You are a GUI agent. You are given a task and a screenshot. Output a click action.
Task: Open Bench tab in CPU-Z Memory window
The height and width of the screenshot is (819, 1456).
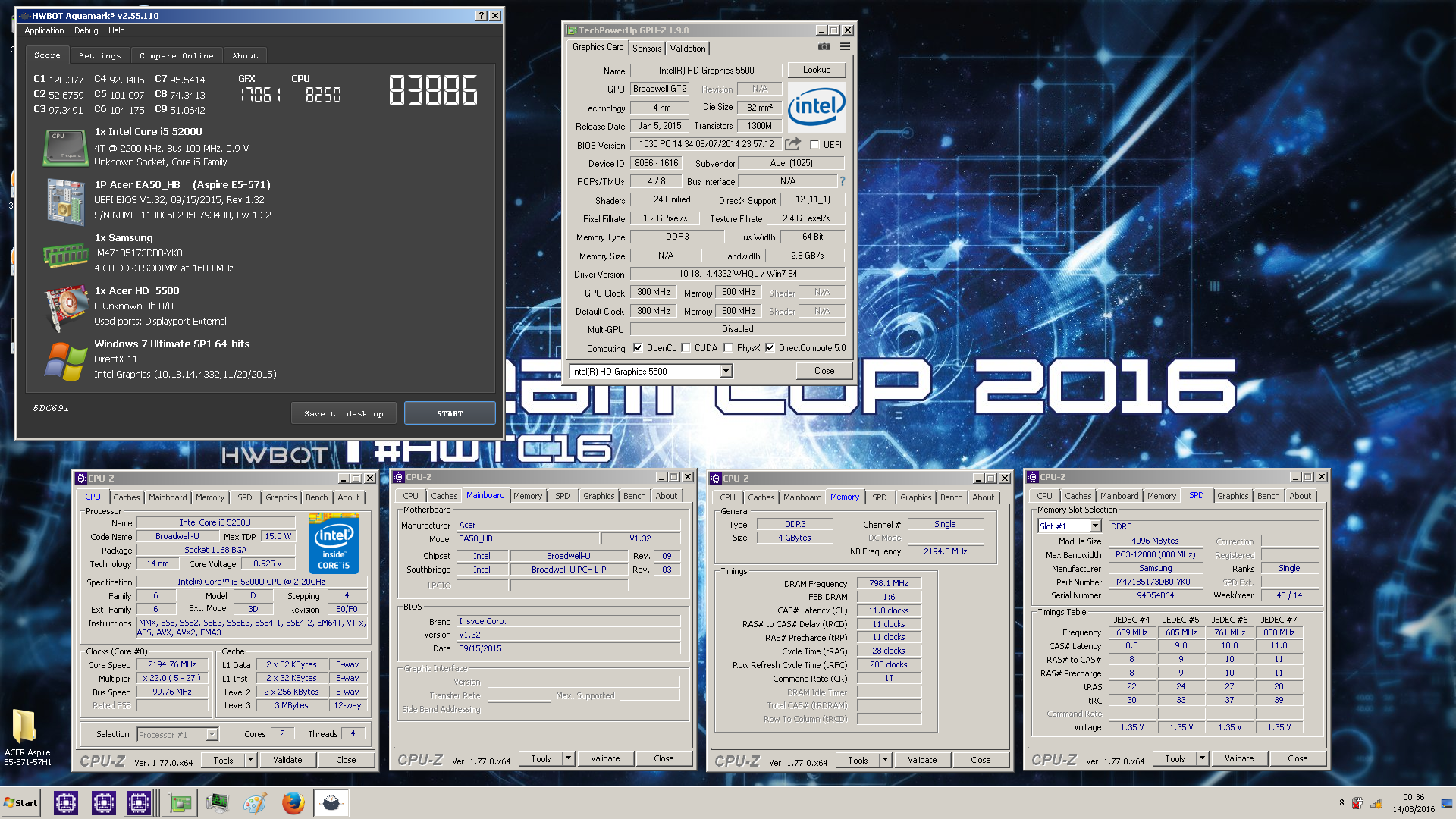951,497
